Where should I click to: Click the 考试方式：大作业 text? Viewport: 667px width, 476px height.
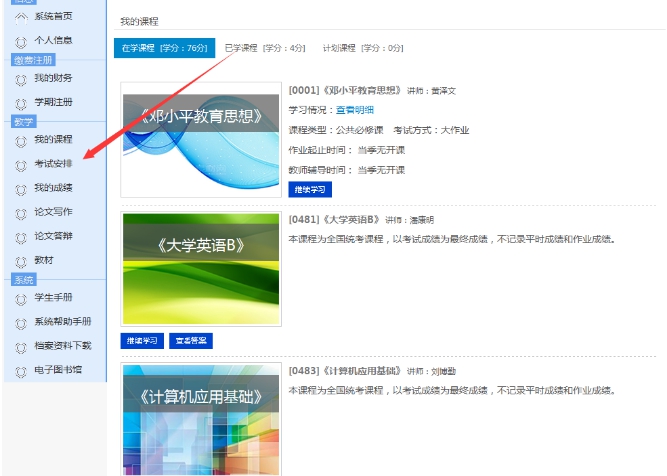coord(431,130)
